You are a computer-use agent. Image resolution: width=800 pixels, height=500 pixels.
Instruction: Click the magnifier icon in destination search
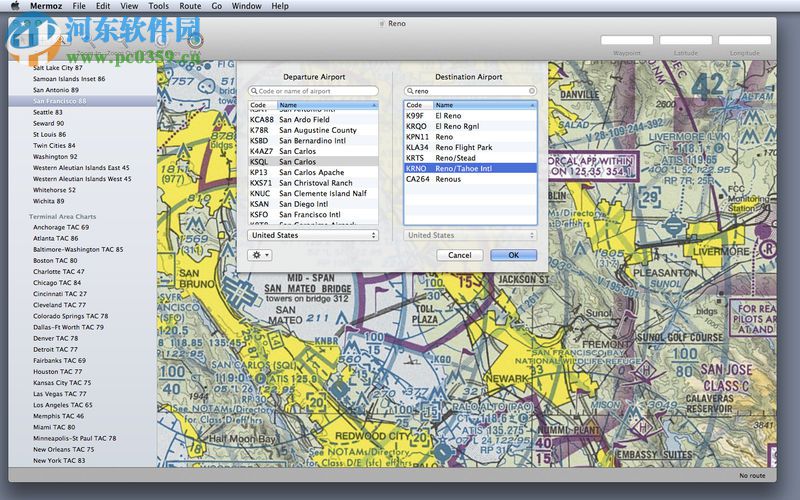click(410, 91)
